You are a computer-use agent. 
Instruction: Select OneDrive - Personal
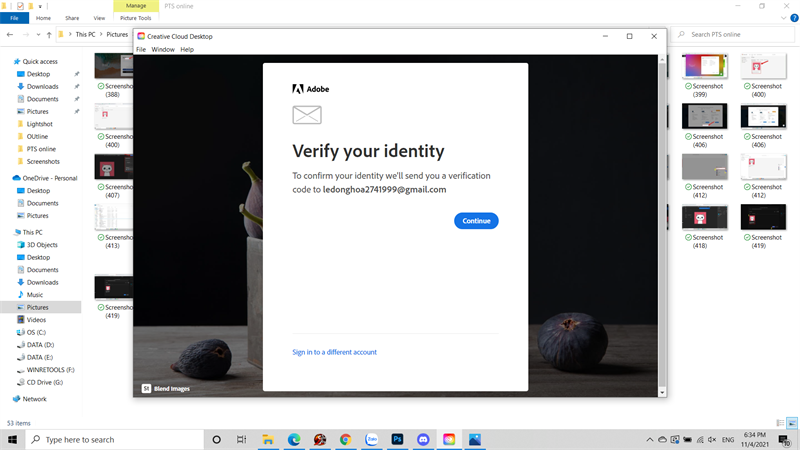(x=49, y=178)
